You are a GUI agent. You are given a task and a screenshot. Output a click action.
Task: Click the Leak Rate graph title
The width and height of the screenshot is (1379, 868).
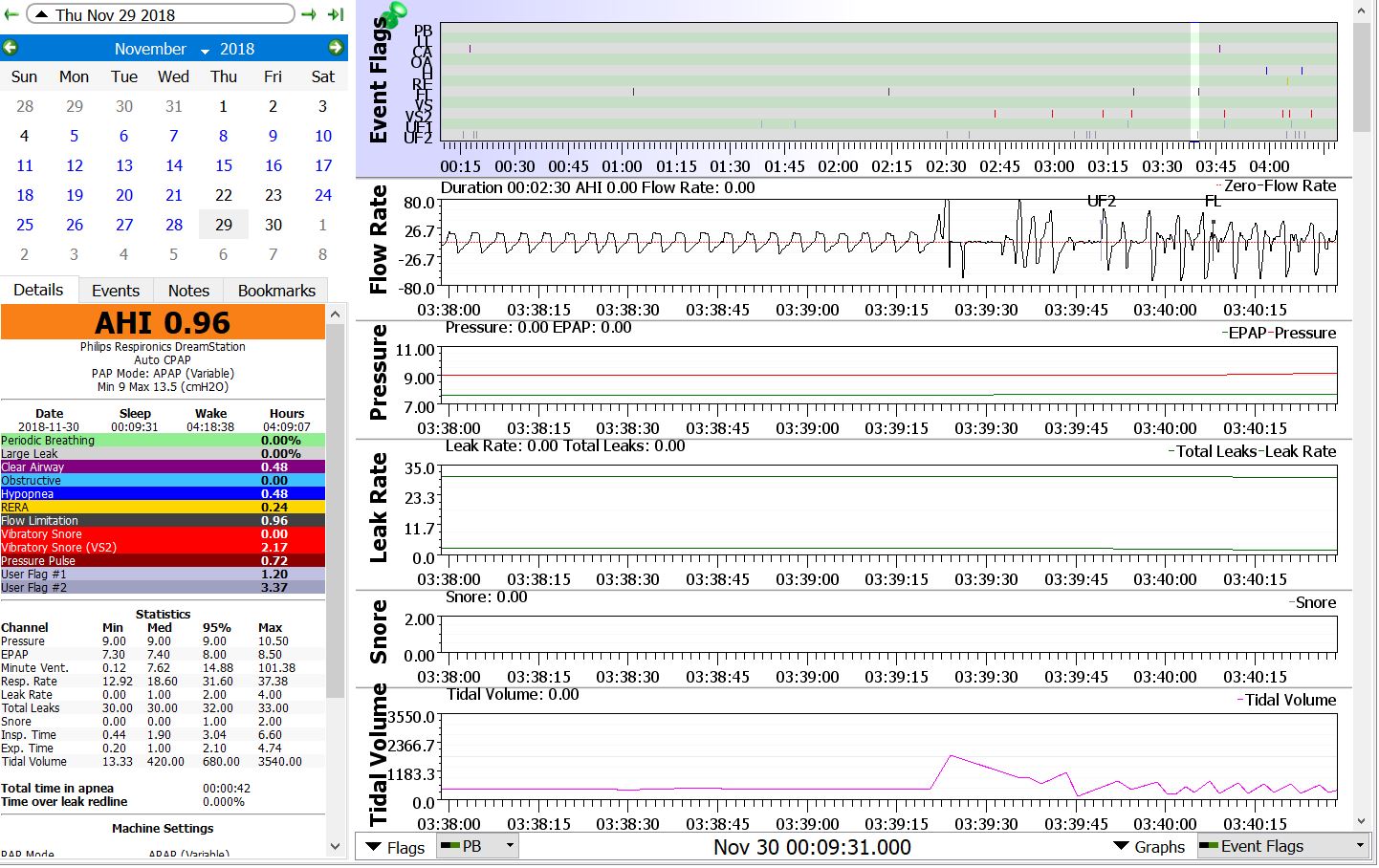(x=379, y=507)
